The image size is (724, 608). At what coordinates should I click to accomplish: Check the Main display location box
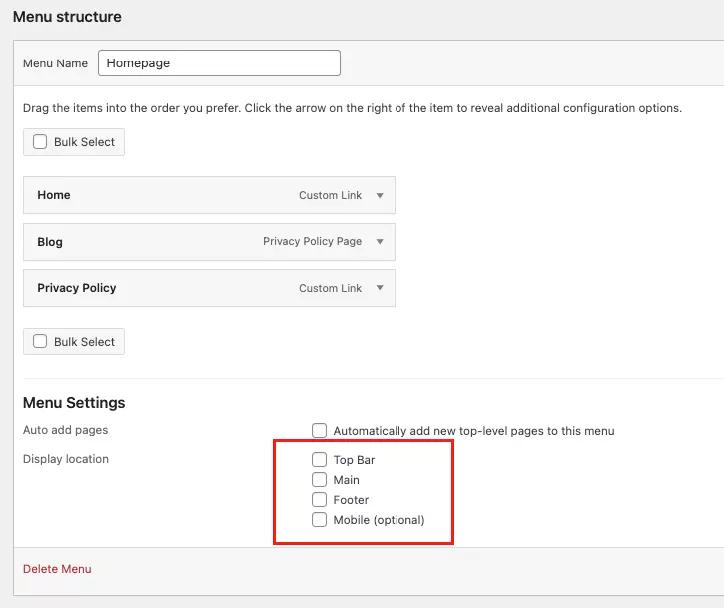click(319, 480)
